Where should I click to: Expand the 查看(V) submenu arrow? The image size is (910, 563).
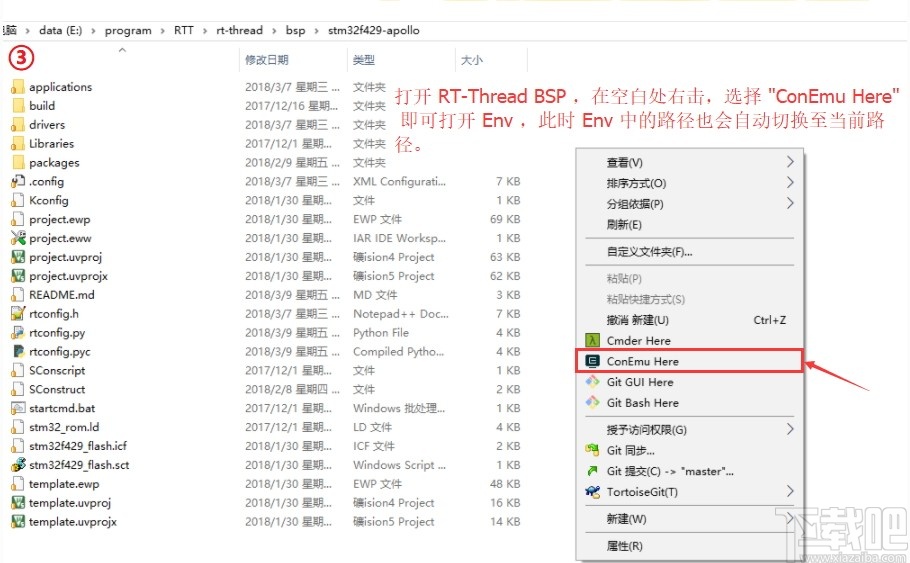point(790,162)
